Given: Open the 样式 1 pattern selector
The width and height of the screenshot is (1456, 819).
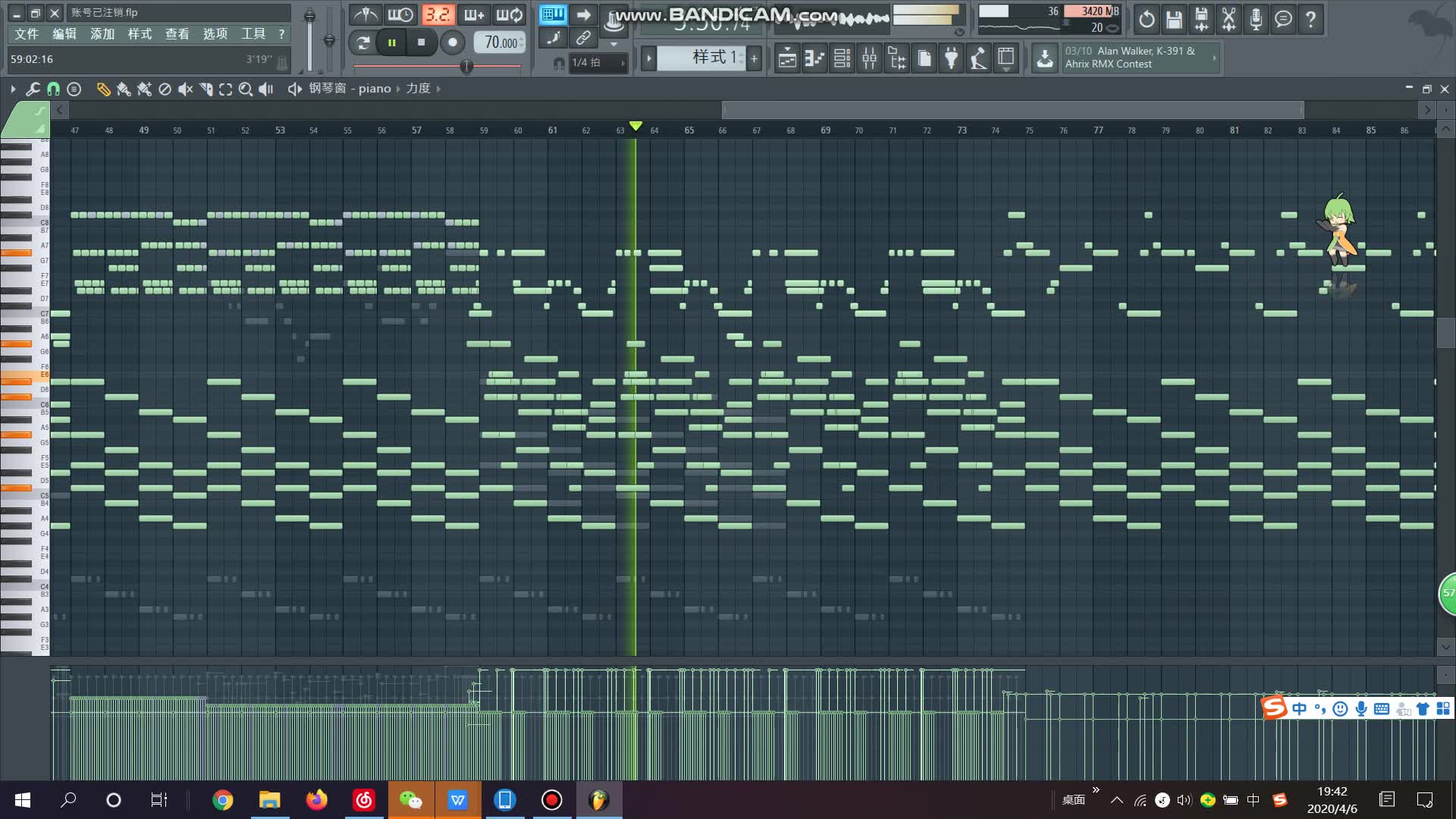Looking at the screenshot, I should [701, 58].
